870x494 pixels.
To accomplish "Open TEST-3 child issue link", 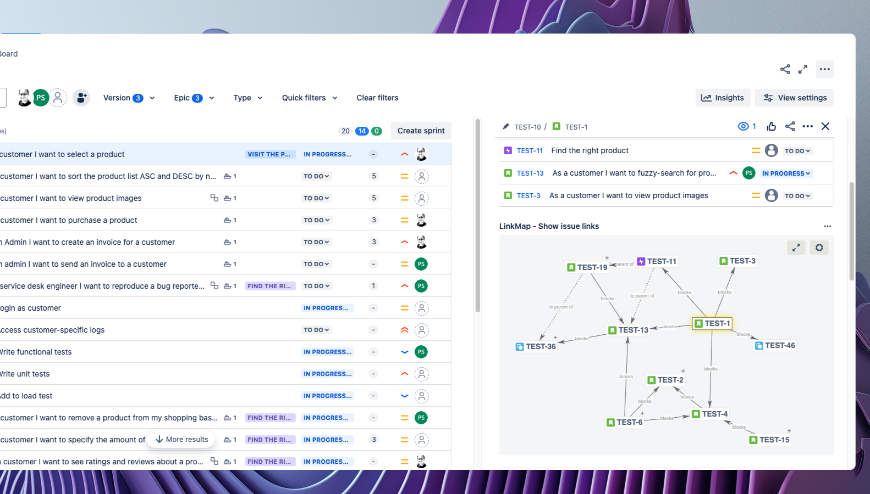I will pyautogui.click(x=528, y=195).
